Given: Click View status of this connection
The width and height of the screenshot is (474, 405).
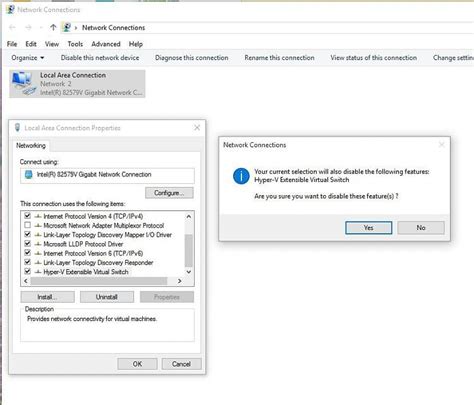Looking at the screenshot, I should 374,58.
